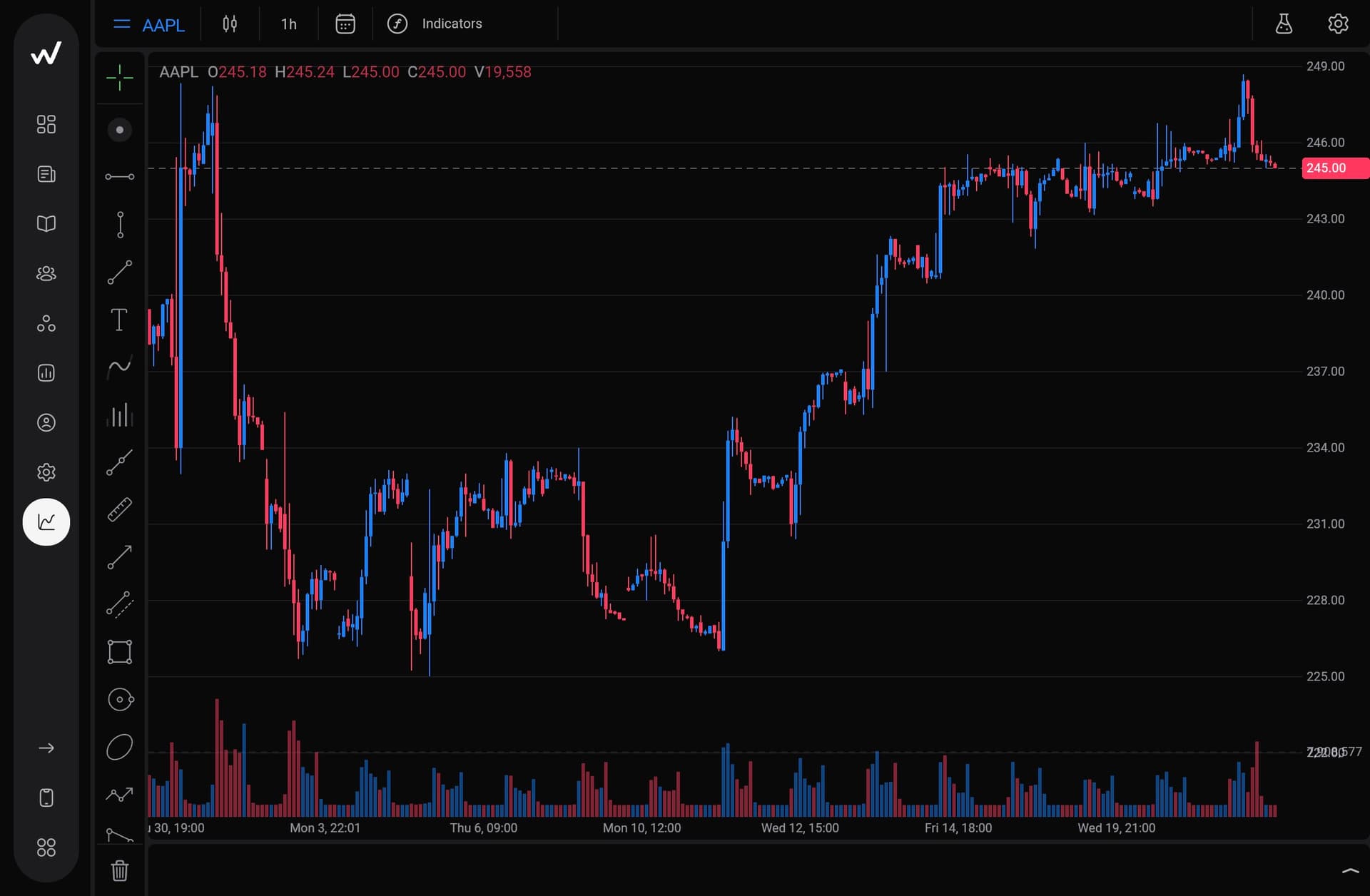Select the dot cursor tool
The height and width of the screenshot is (896, 1370).
(x=120, y=130)
